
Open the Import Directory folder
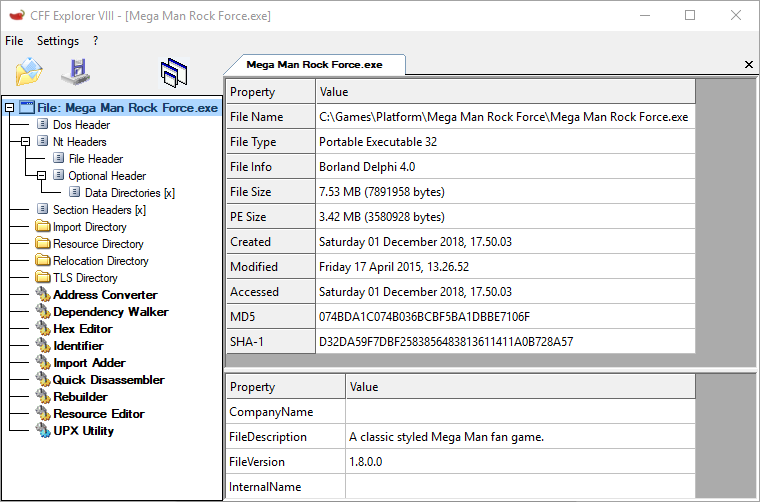(90, 227)
